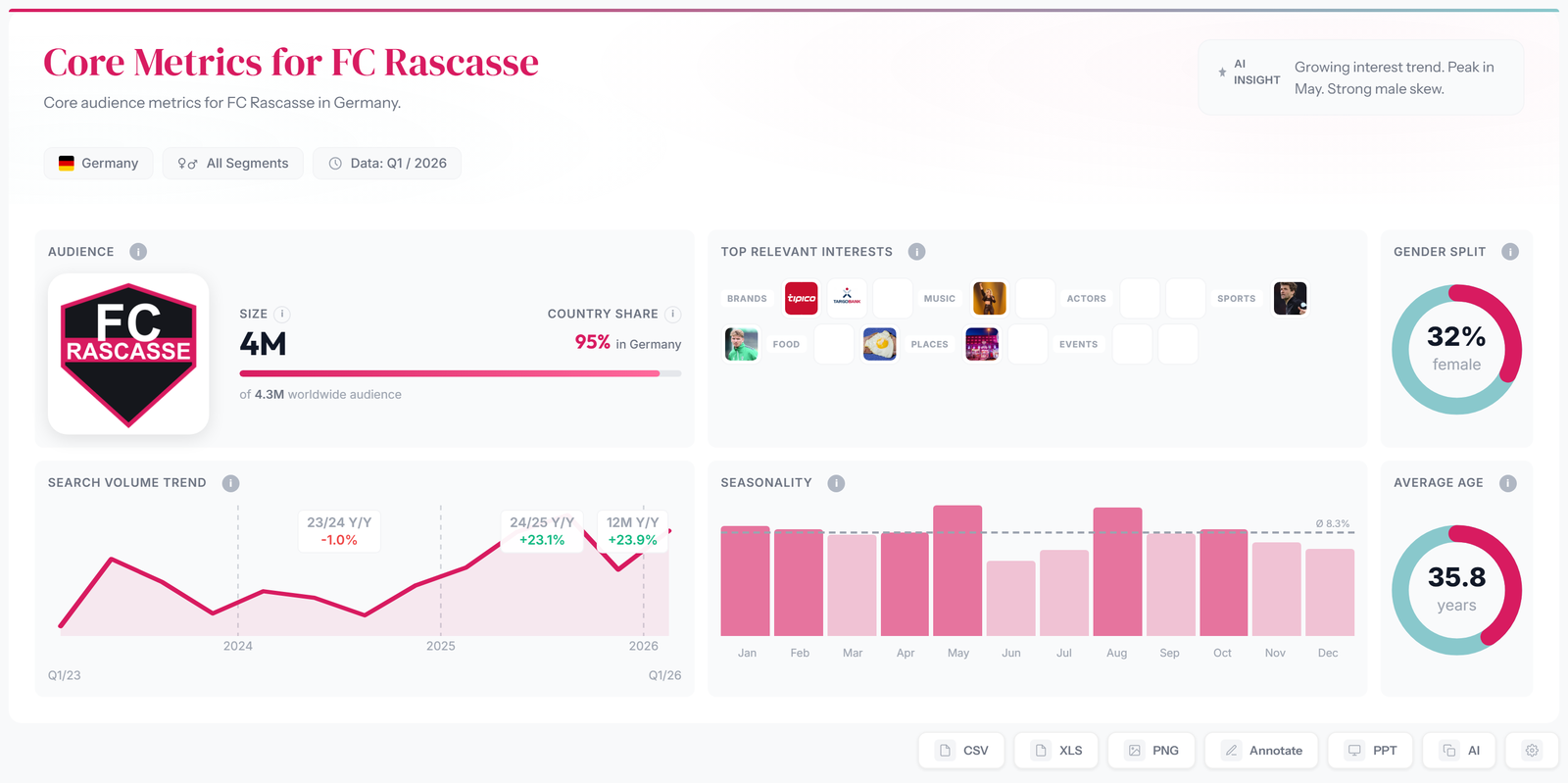
Task: Click the 12M Y/Y +23.9% label
Action: (632, 531)
